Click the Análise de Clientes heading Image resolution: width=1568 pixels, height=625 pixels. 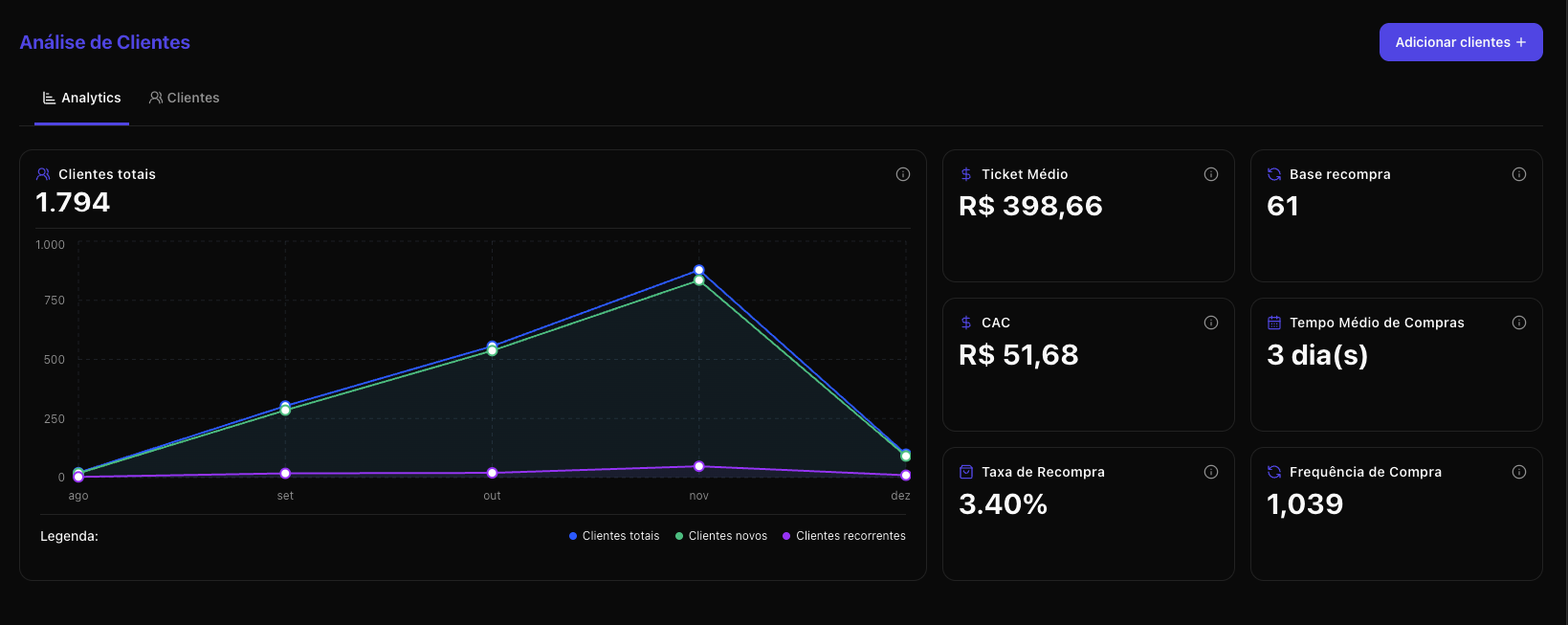coord(104,41)
